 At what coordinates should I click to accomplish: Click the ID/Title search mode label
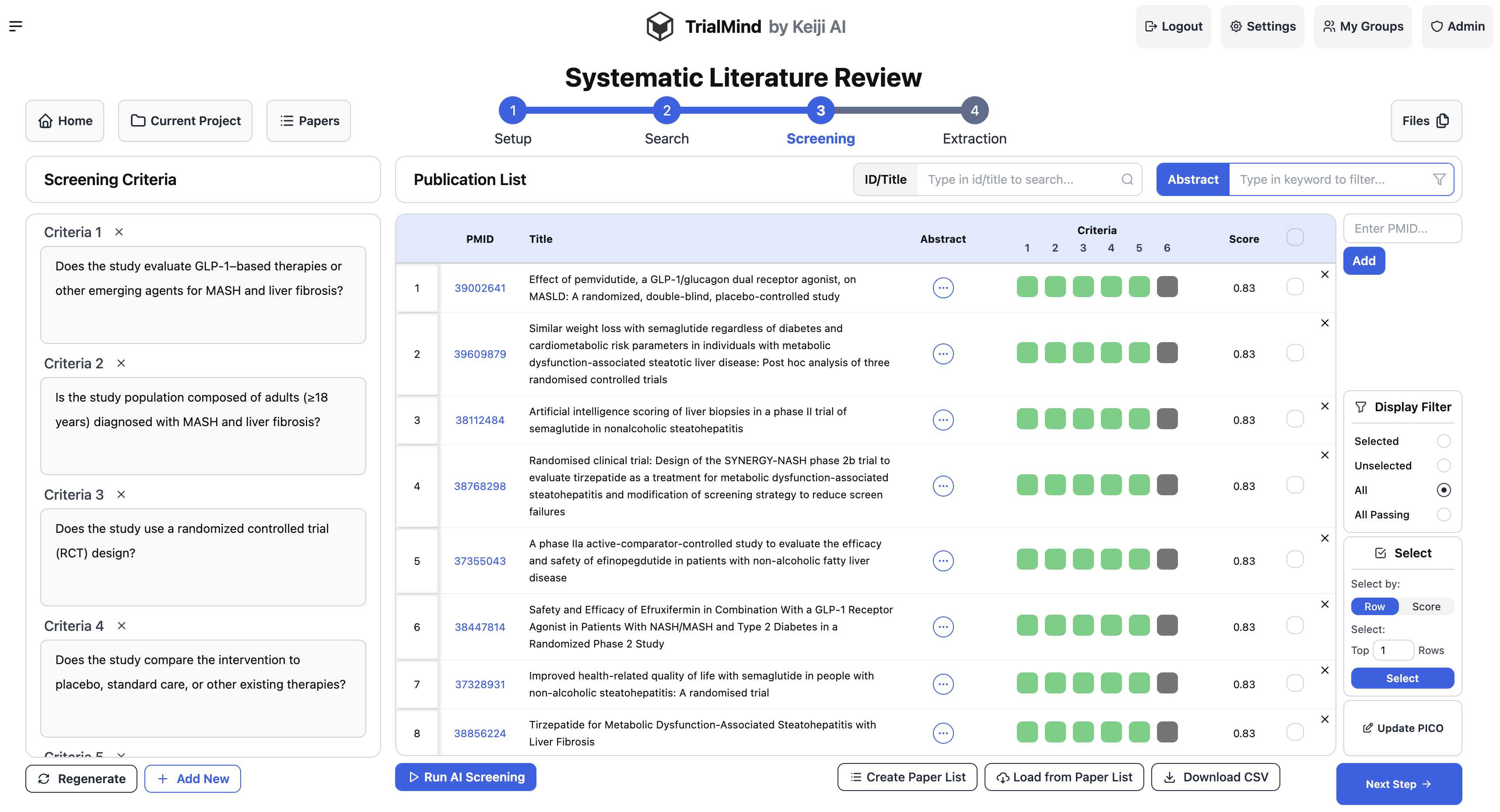[x=884, y=179]
